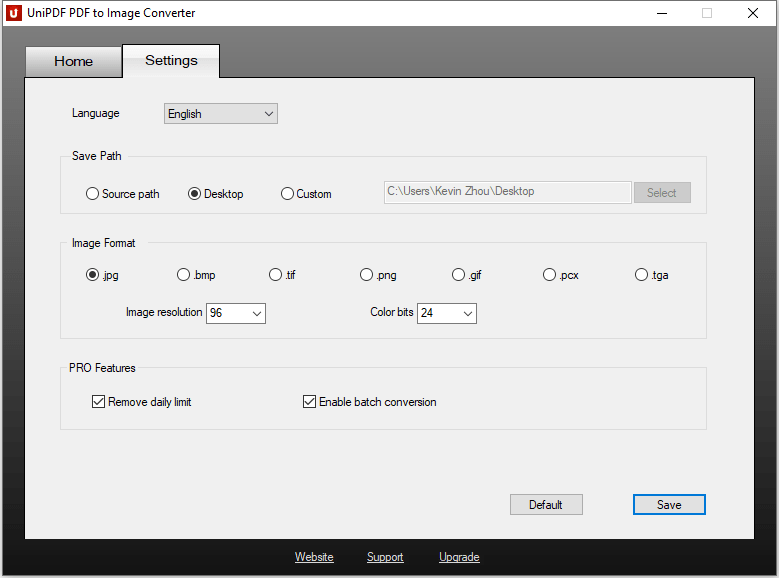779x578 pixels.
Task: Click the Default button
Action: tap(546, 504)
